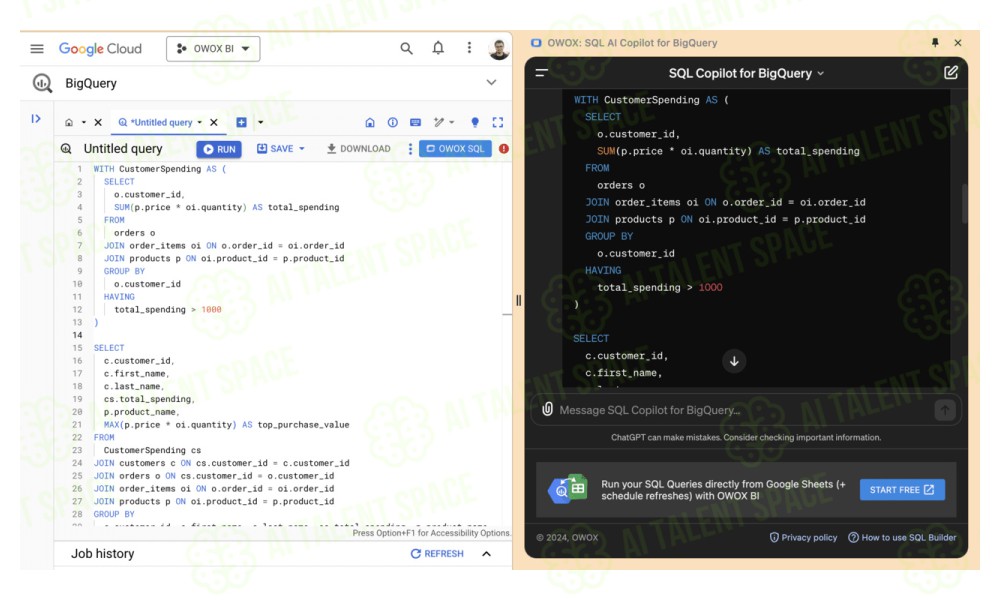Click the START FREE button

point(902,490)
